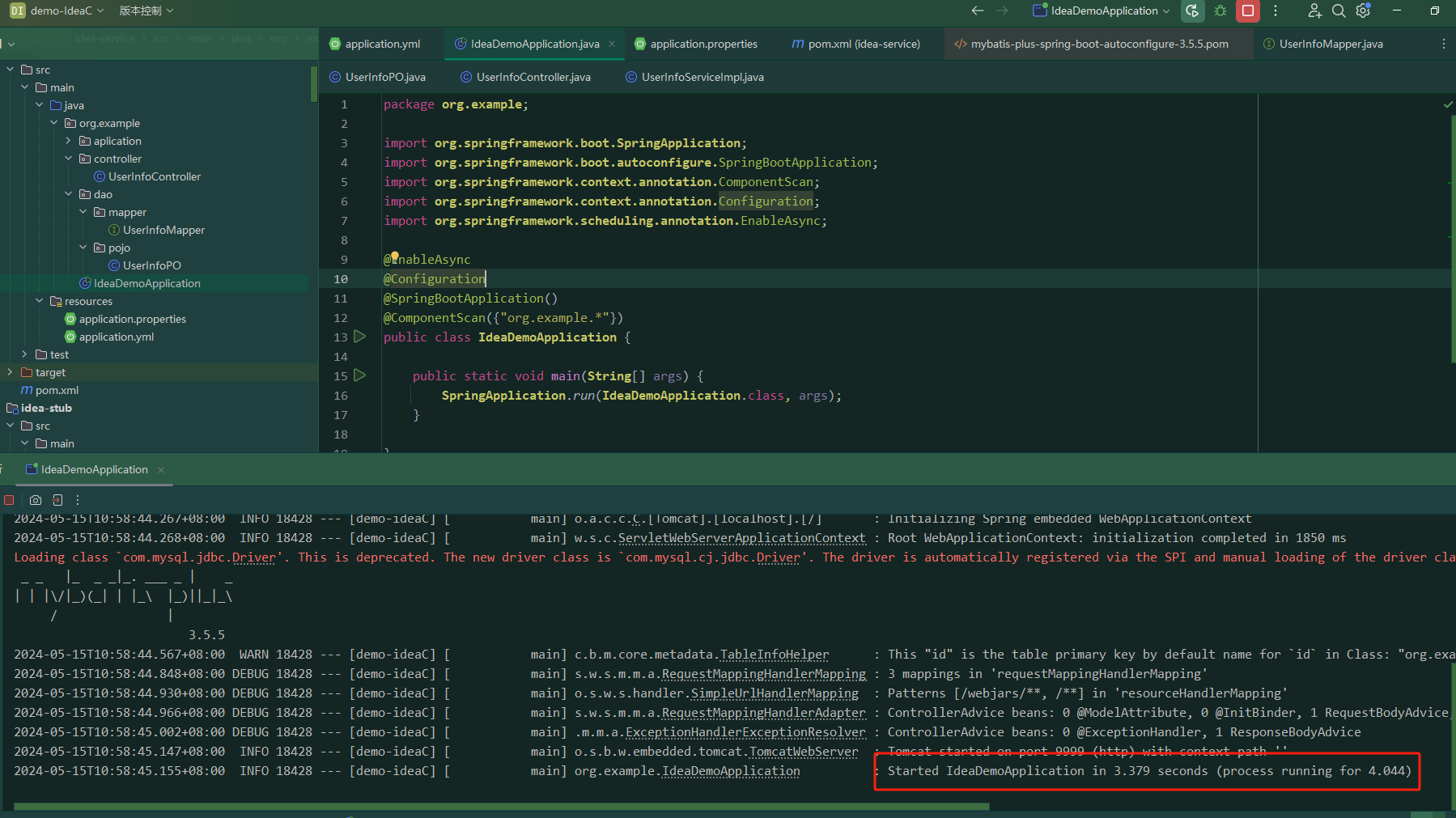1456x818 pixels.
Task: Place cursor on @ComponentScan line
Action: pos(503,318)
